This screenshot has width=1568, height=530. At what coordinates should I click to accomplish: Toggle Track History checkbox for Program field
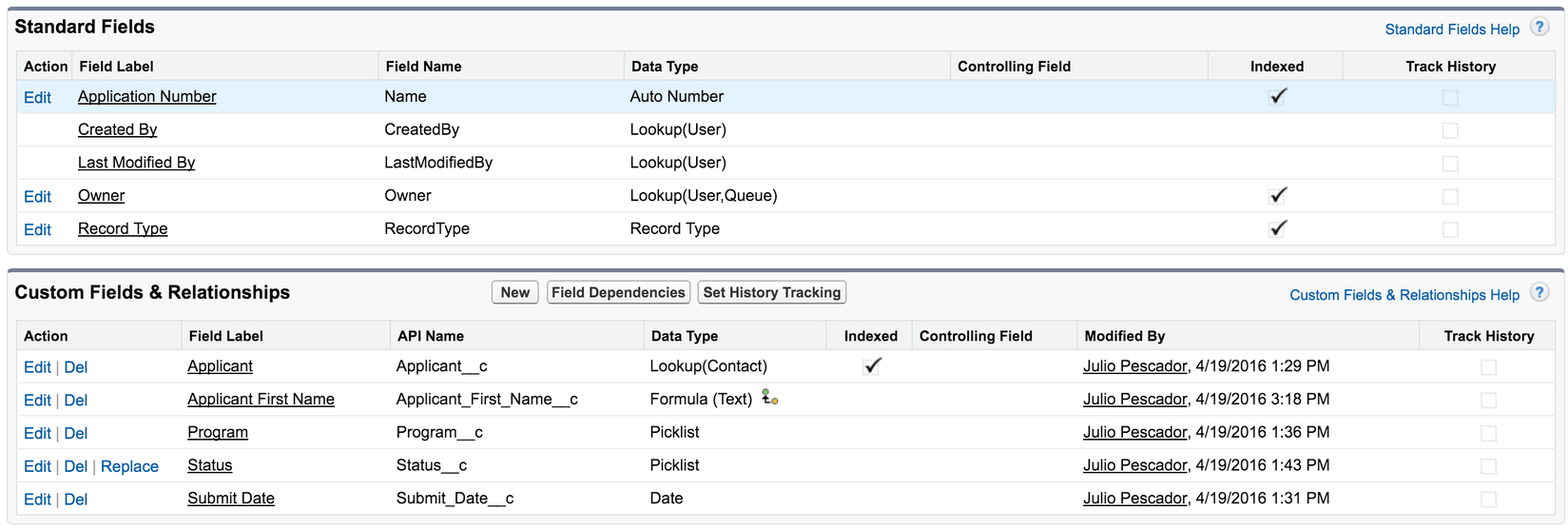1488,433
